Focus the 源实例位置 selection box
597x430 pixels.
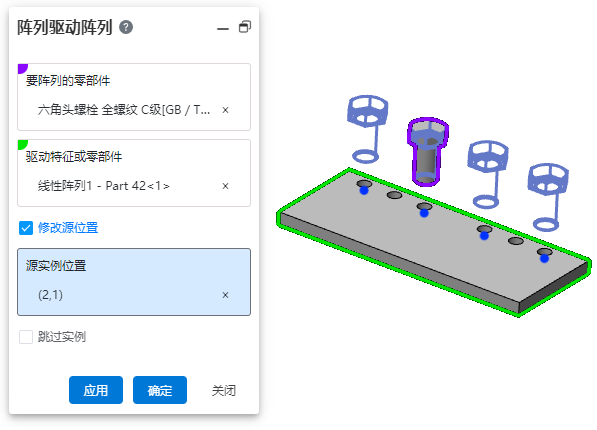134,282
